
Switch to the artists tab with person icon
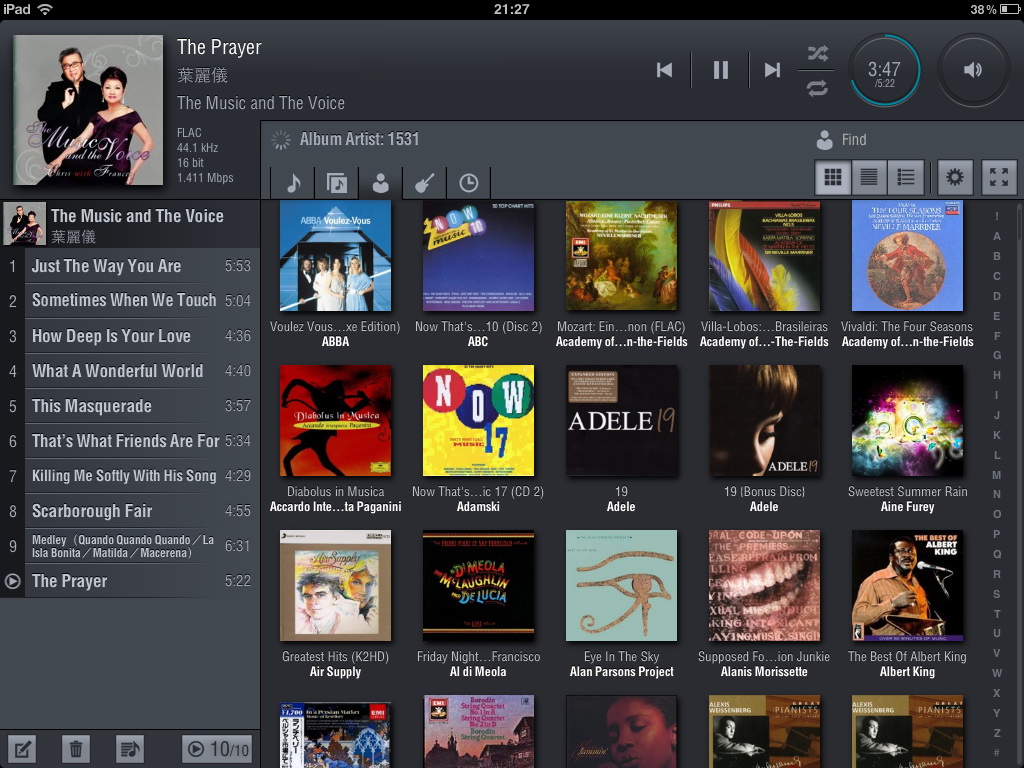[x=381, y=183]
